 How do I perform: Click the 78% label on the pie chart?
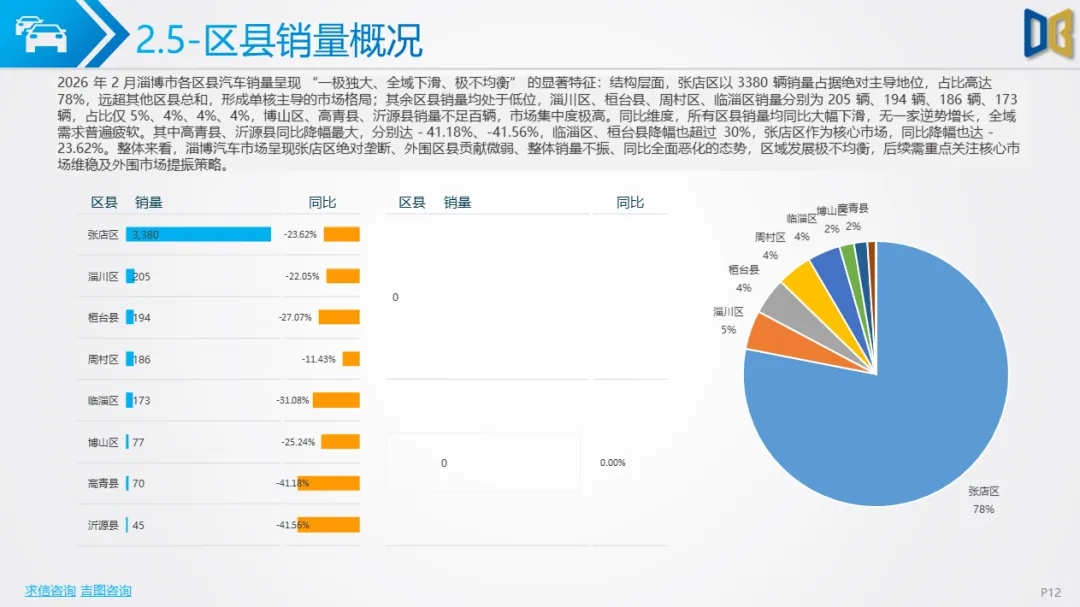pyautogui.click(x=984, y=509)
